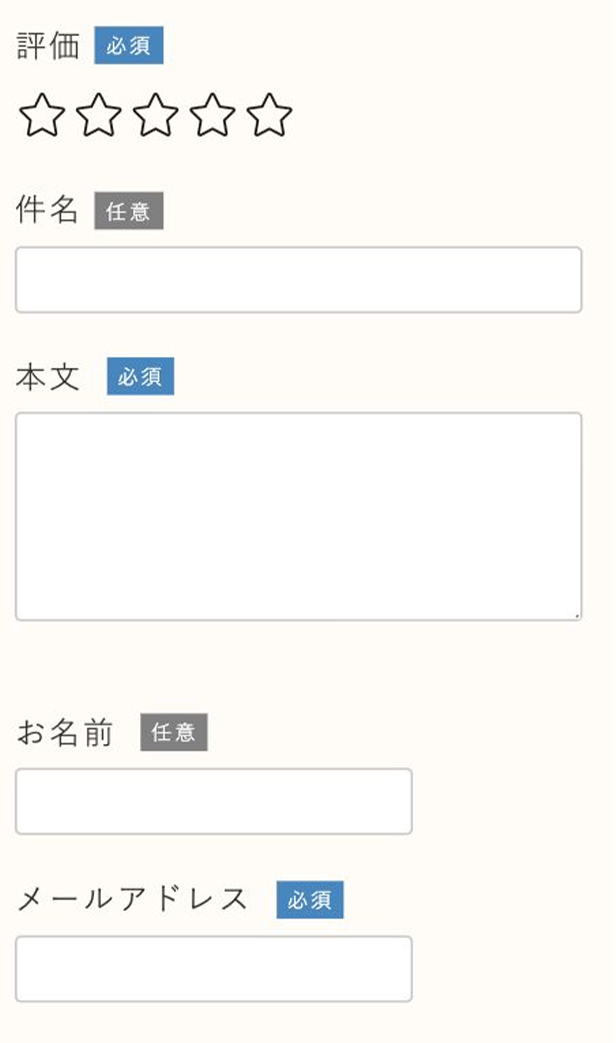Click the お名前 field label

click(65, 734)
